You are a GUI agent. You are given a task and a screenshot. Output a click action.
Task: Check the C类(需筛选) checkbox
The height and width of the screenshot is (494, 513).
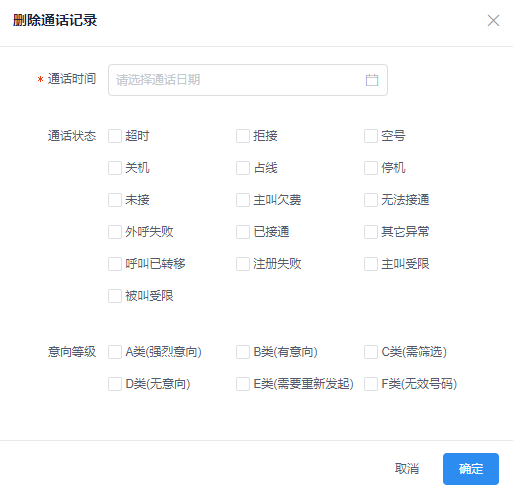tap(371, 352)
